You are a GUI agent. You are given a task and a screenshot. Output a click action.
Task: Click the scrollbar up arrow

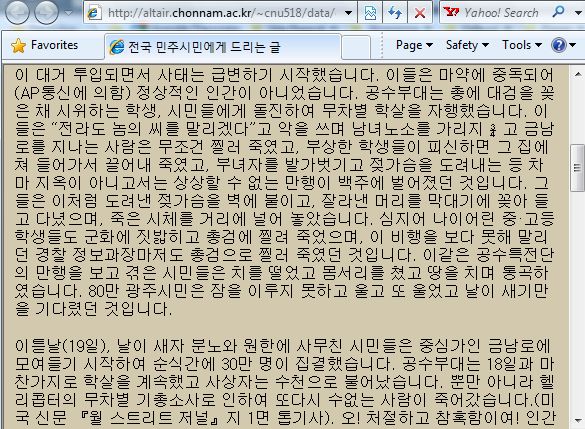click(x=578, y=74)
